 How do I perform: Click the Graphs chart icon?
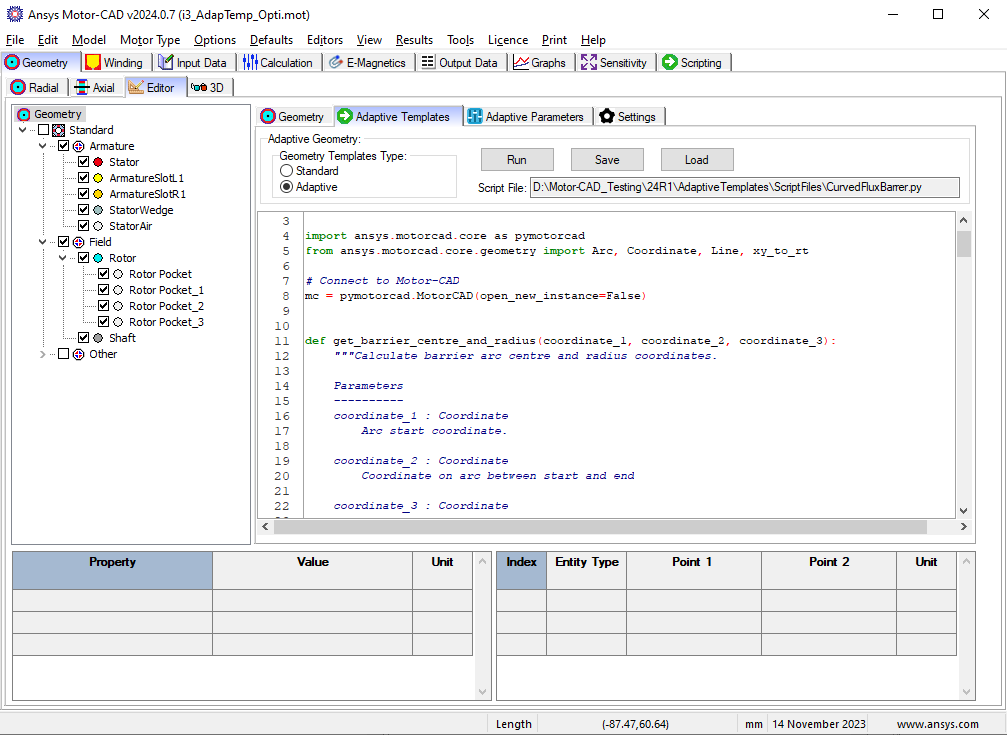[x=521, y=62]
